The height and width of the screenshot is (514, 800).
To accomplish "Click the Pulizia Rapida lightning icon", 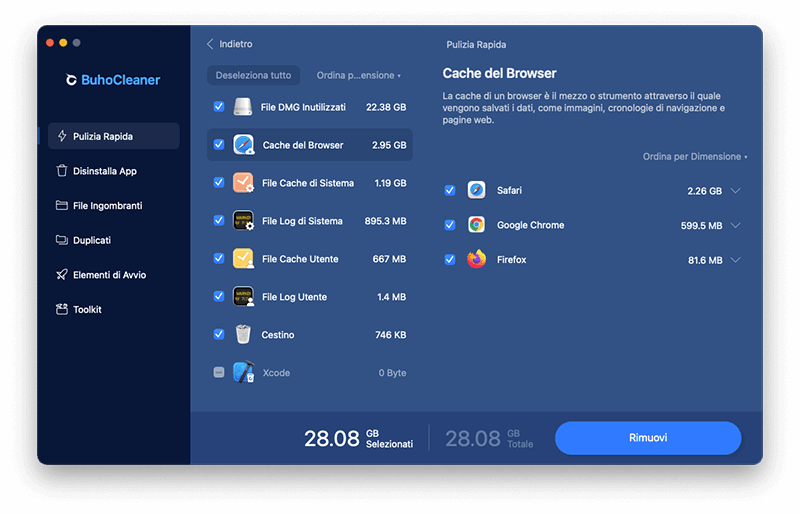I will (x=62, y=136).
